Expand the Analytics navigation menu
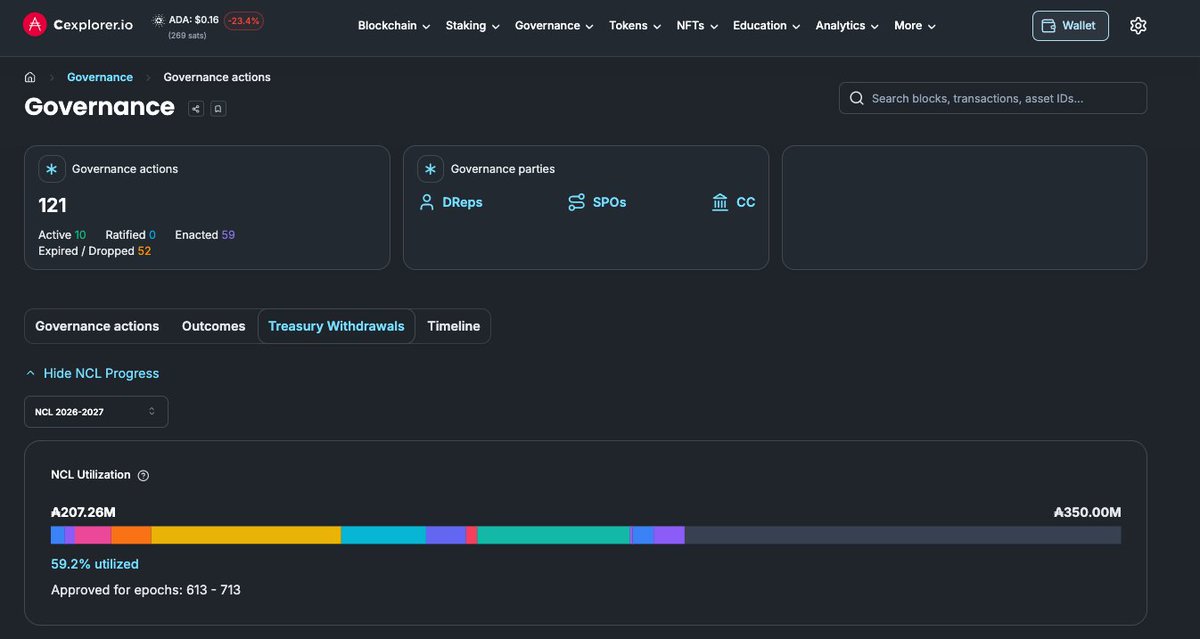 (847, 26)
